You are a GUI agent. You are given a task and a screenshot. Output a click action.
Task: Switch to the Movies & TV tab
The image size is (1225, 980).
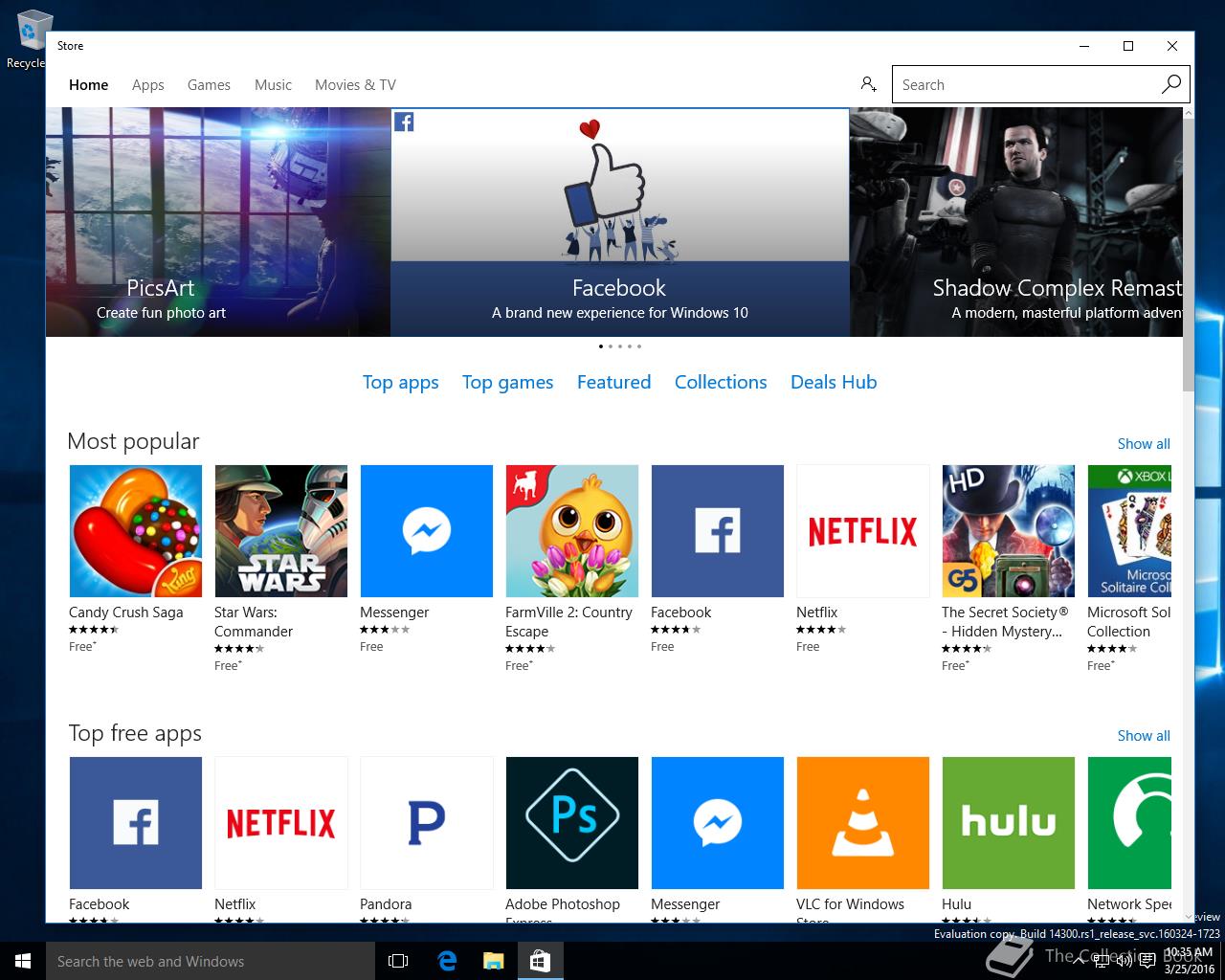[x=355, y=85]
